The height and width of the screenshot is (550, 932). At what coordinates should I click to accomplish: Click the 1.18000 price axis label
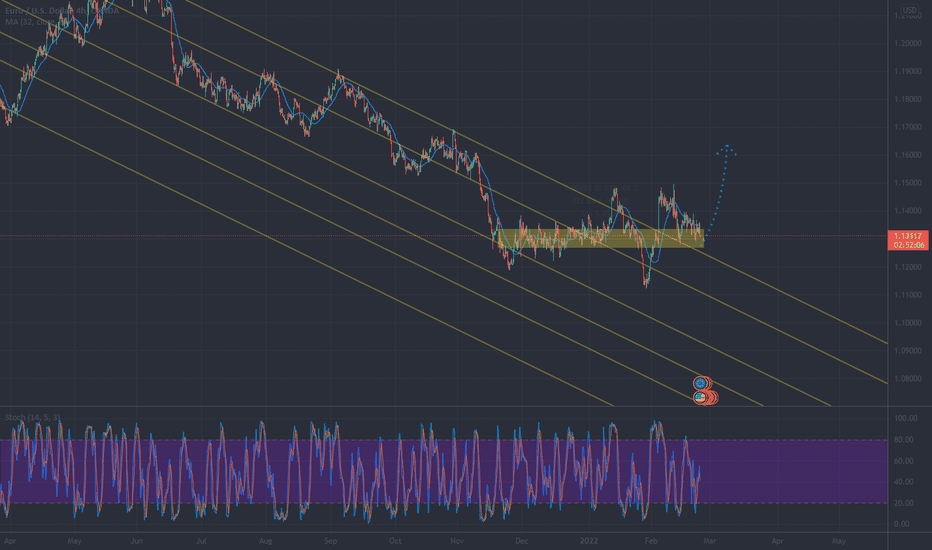coord(908,99)
